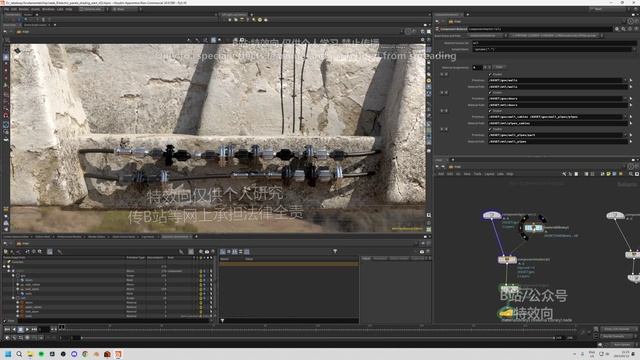
Task: Open the Windows Start menu
Action: (8, 354)
